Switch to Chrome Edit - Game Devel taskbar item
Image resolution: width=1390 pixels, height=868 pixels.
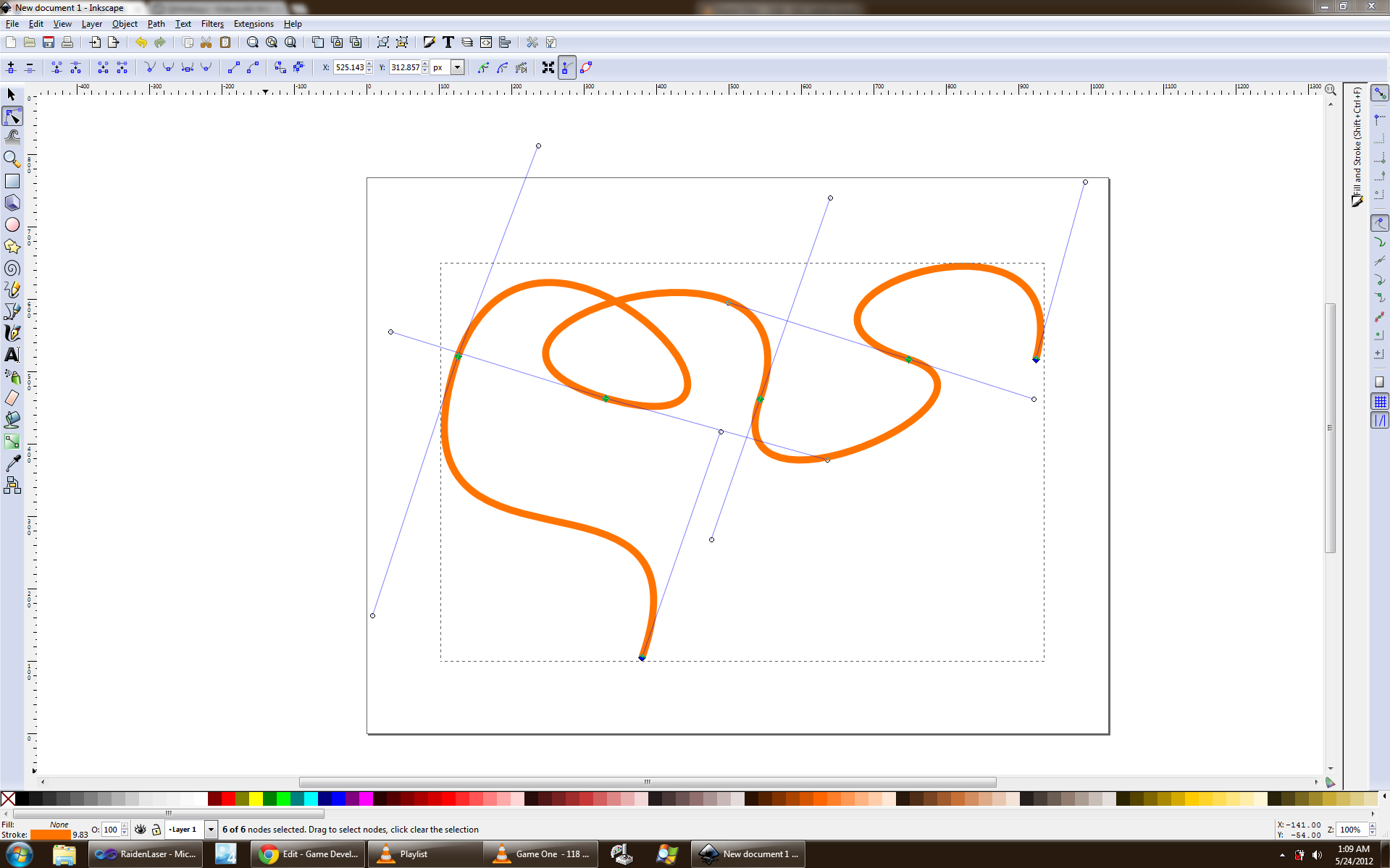click(309, 854)
